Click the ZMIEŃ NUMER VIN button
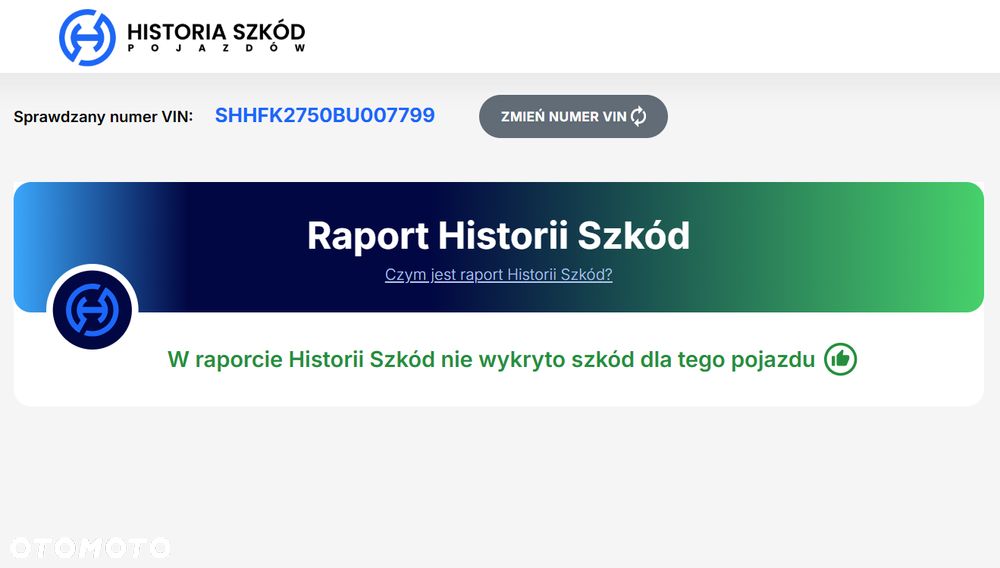This screenshot has height=568, width=1000. point(573,117)
